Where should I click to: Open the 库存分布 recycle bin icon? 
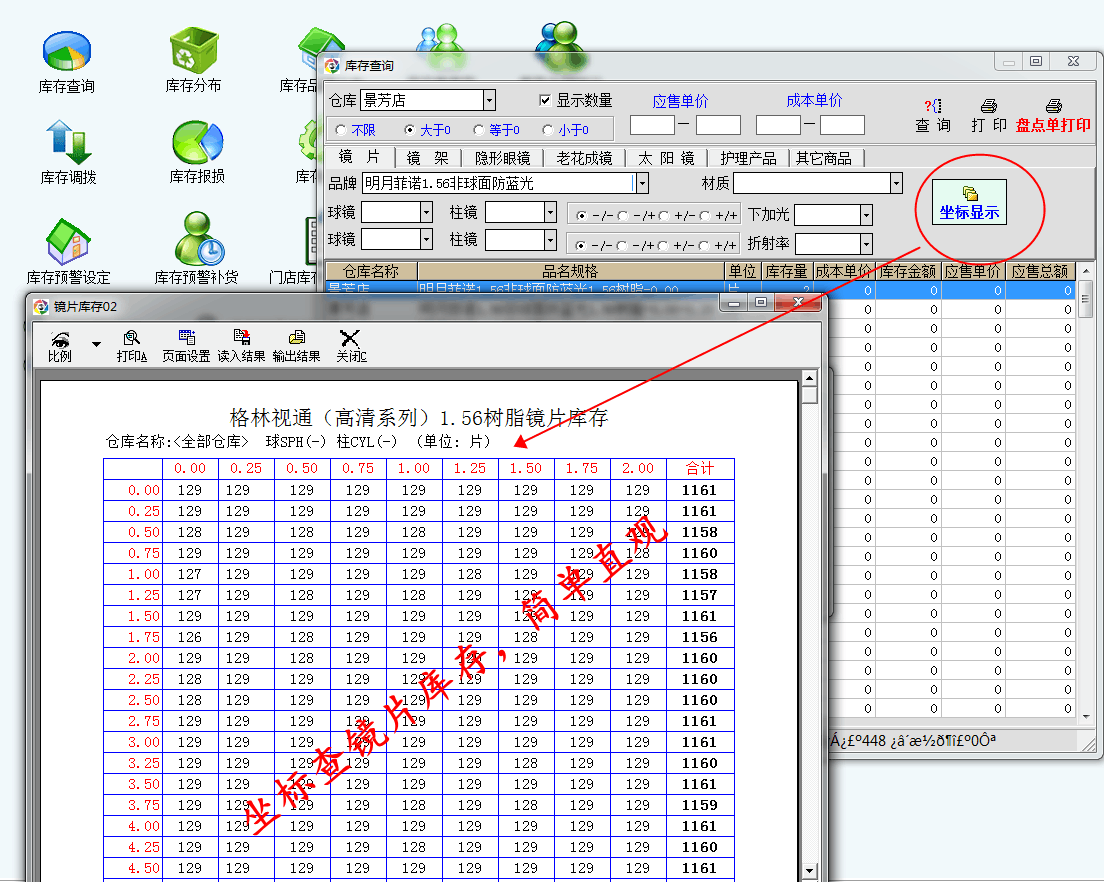[x=193, y=53]
